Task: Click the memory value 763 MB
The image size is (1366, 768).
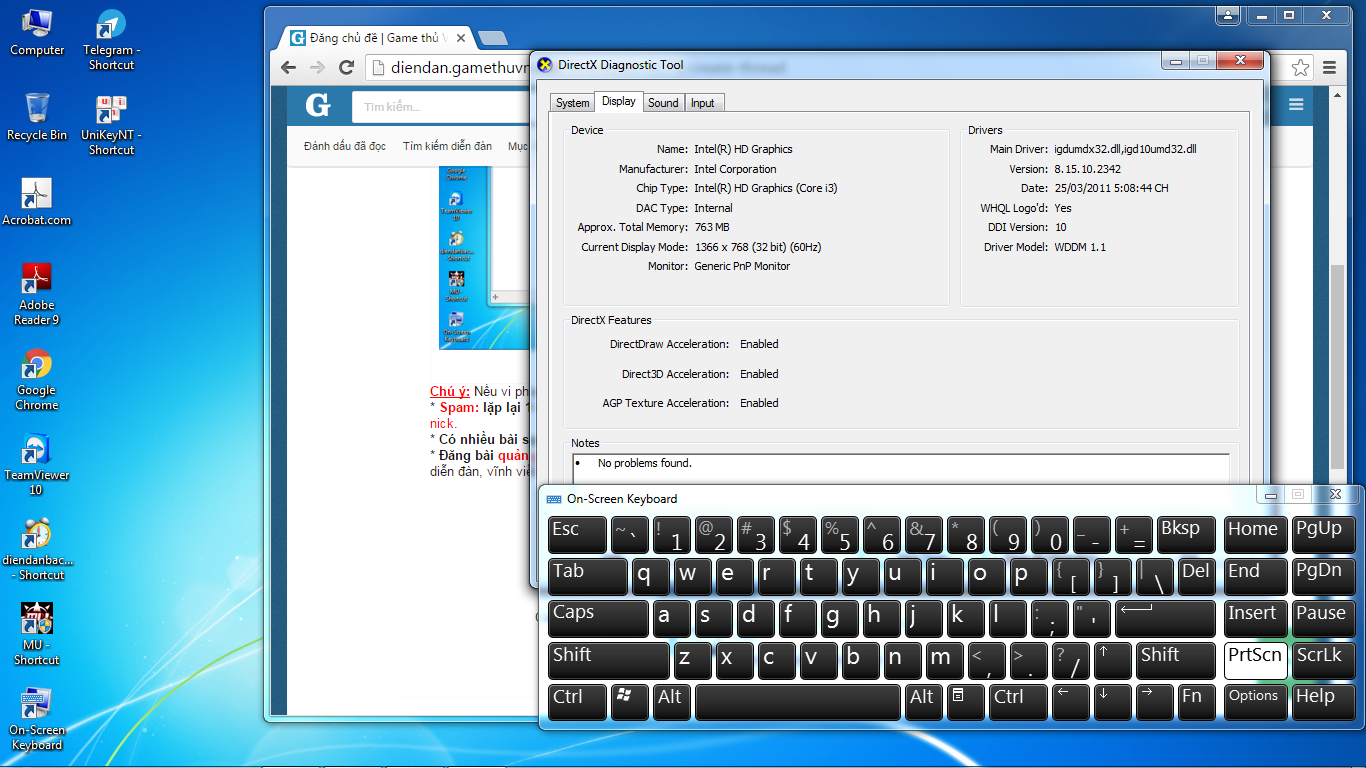Action: tap(712, 227)
